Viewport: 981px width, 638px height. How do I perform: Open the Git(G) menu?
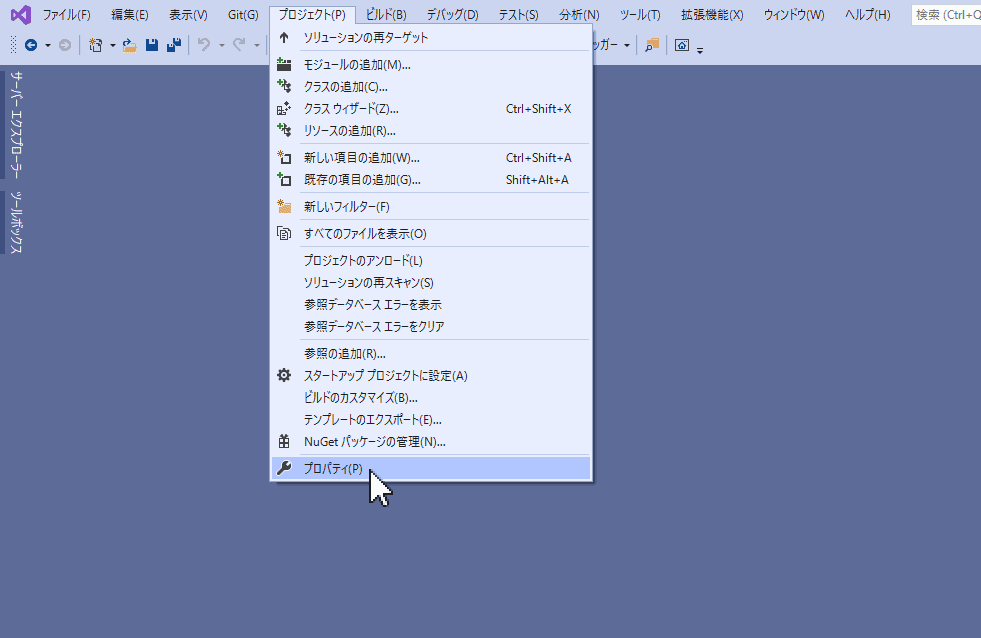(x=243, y=14)
